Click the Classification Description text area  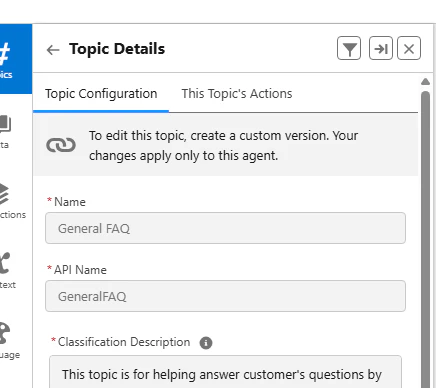[225, 372]
